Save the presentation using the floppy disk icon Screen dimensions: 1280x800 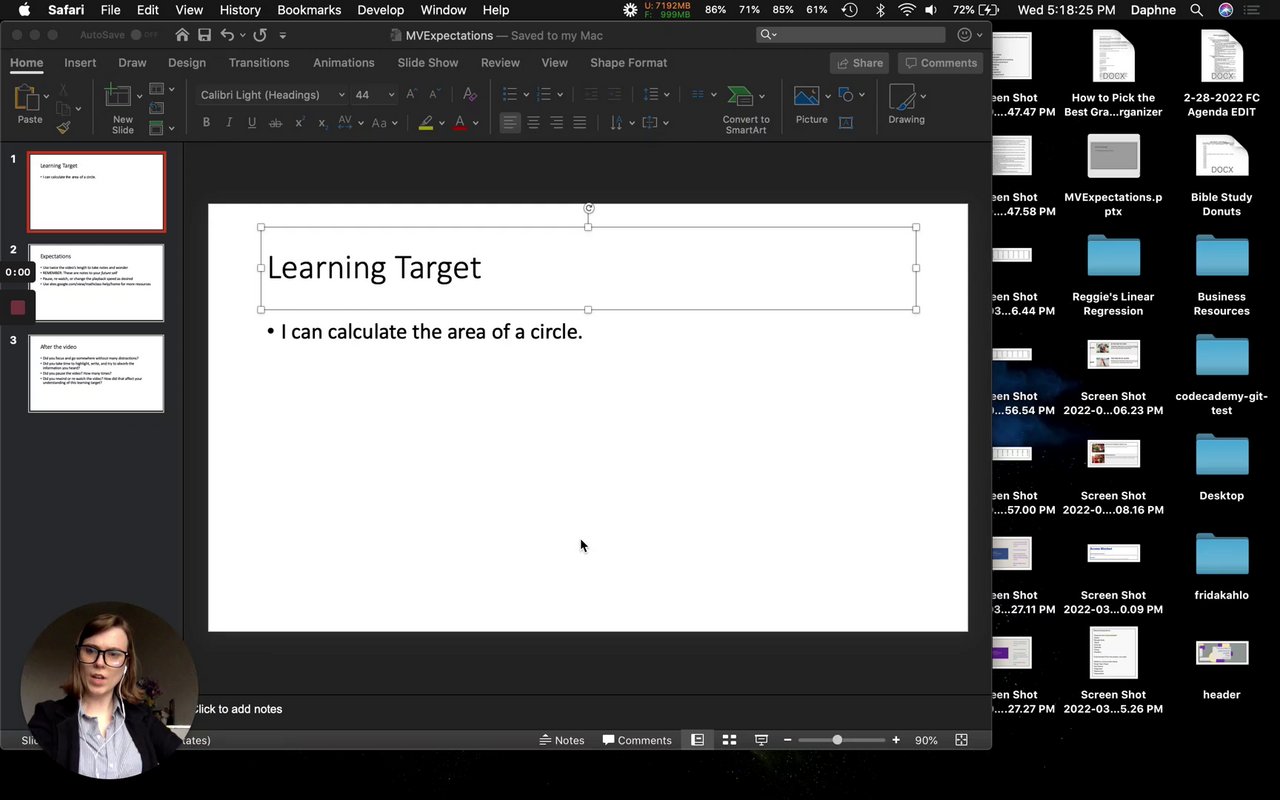(x=204, y=35)
